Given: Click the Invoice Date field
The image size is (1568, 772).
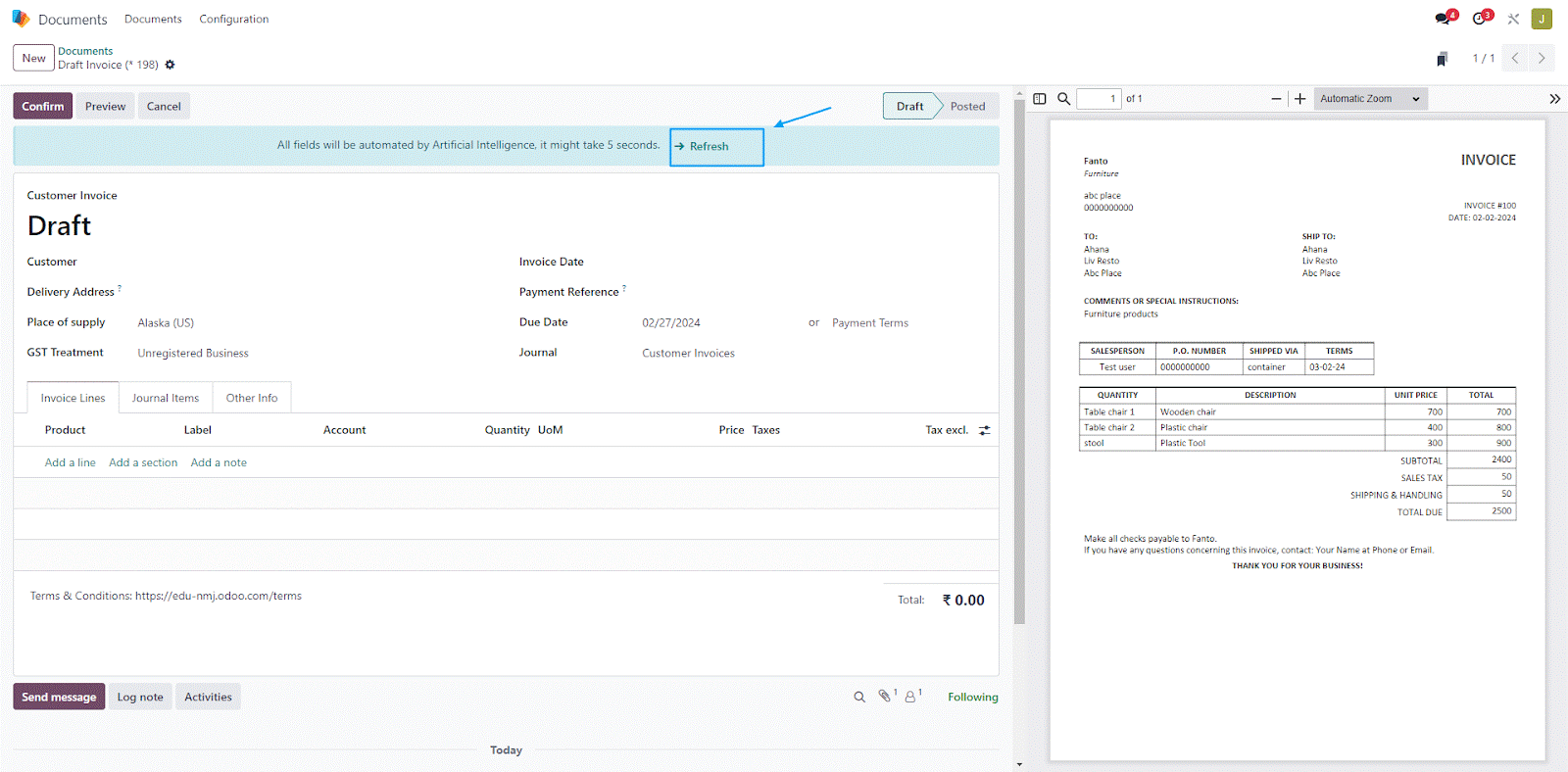Looking at the screenshot, I should coord(811,262).
